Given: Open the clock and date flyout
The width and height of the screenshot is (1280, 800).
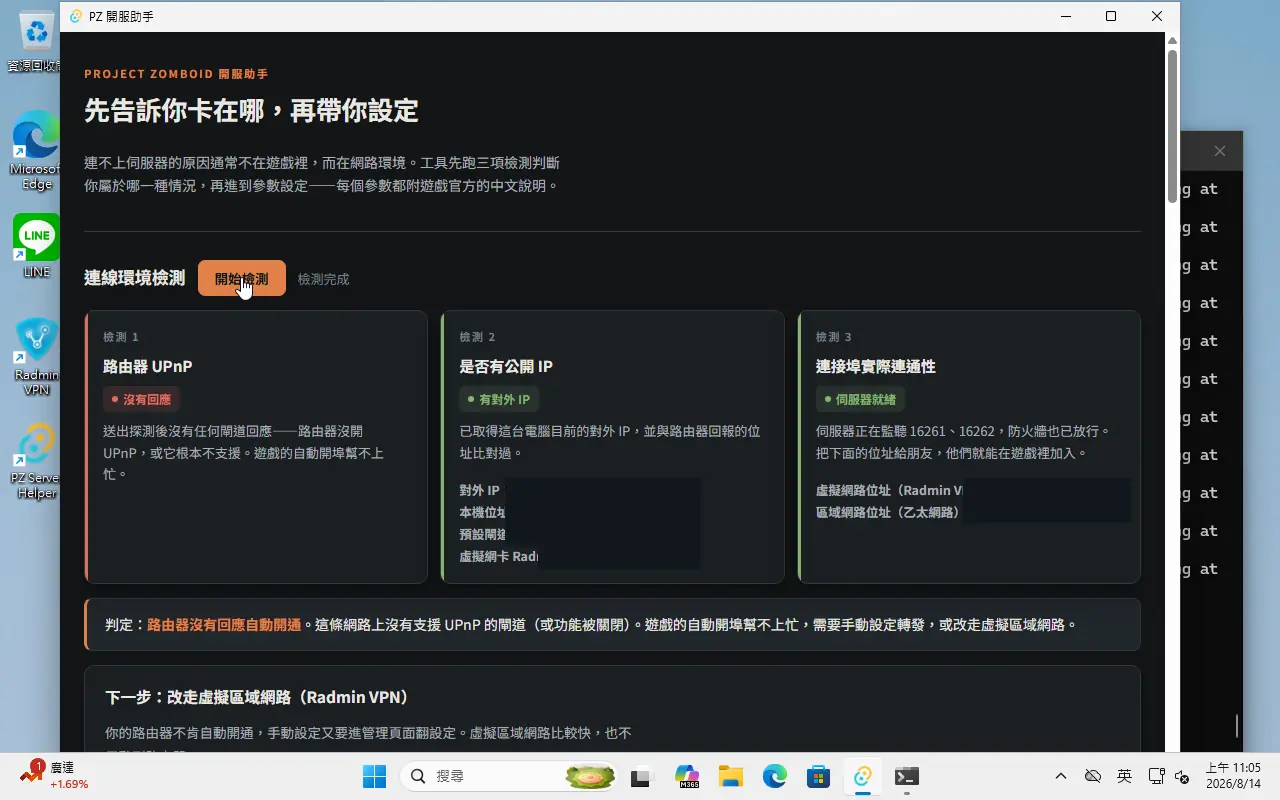Looking at the screenshot, I should pyautogui.click(x=1232, y=776).
